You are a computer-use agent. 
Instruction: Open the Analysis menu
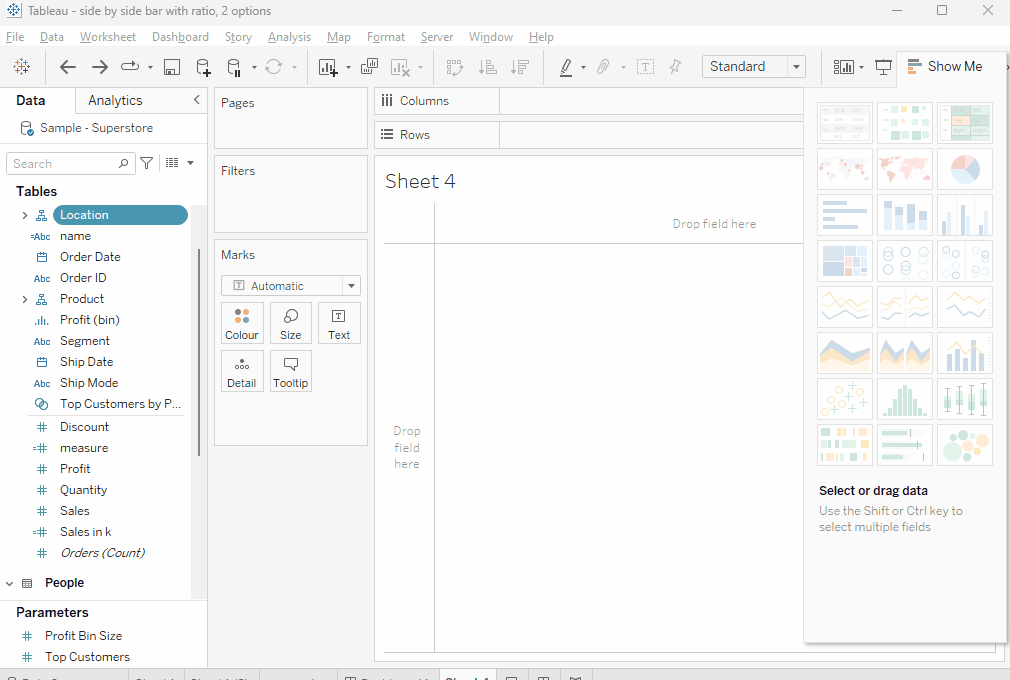pyautogui.click(x=289, y=37)
